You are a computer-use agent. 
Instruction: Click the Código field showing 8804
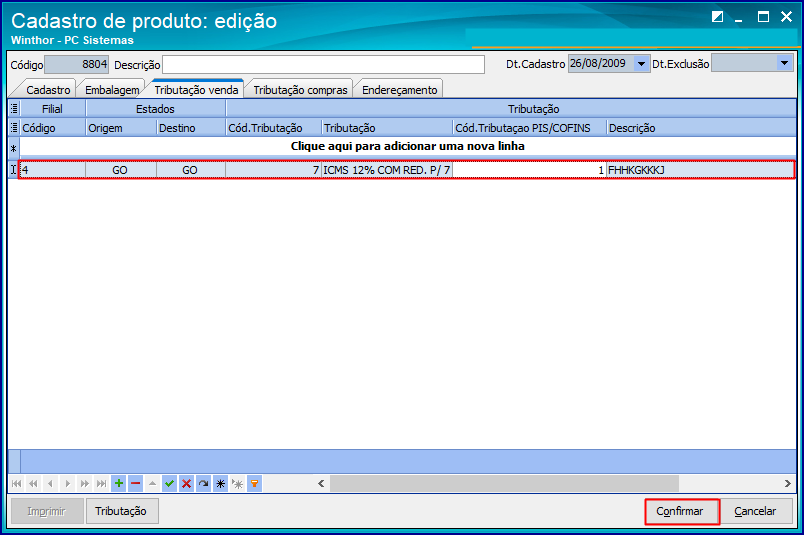pos(77,64)
